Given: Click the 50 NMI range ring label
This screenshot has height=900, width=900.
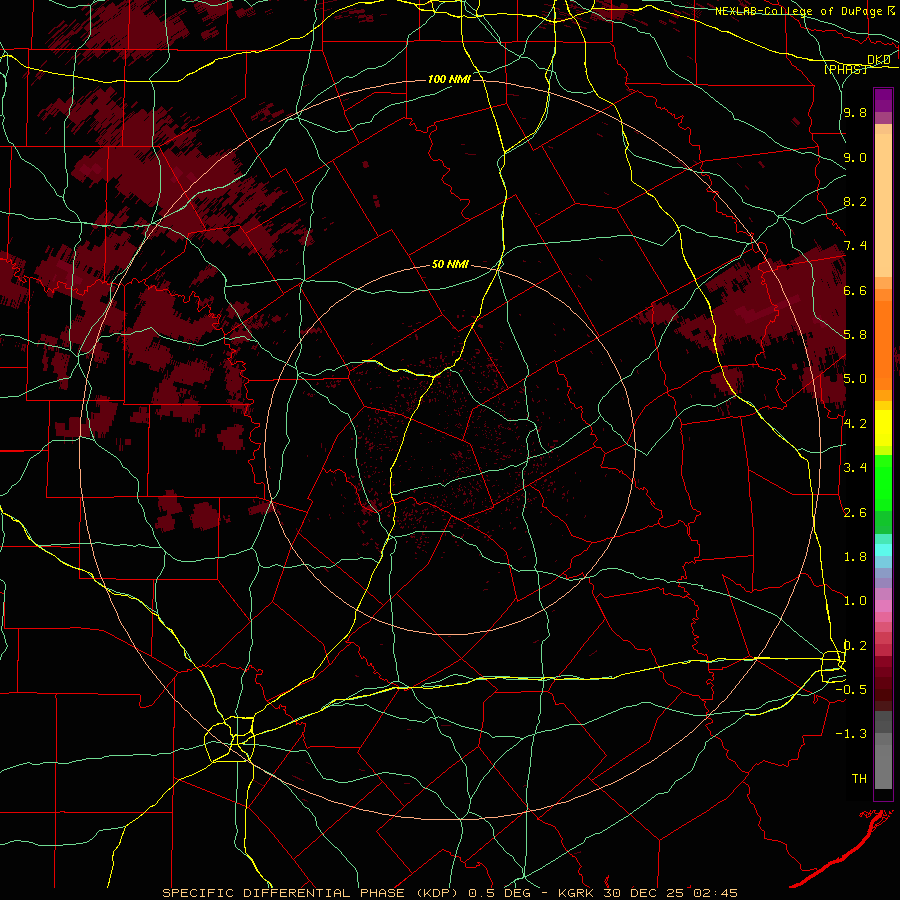Looking at the screenshot, I should tap(449, 265).
